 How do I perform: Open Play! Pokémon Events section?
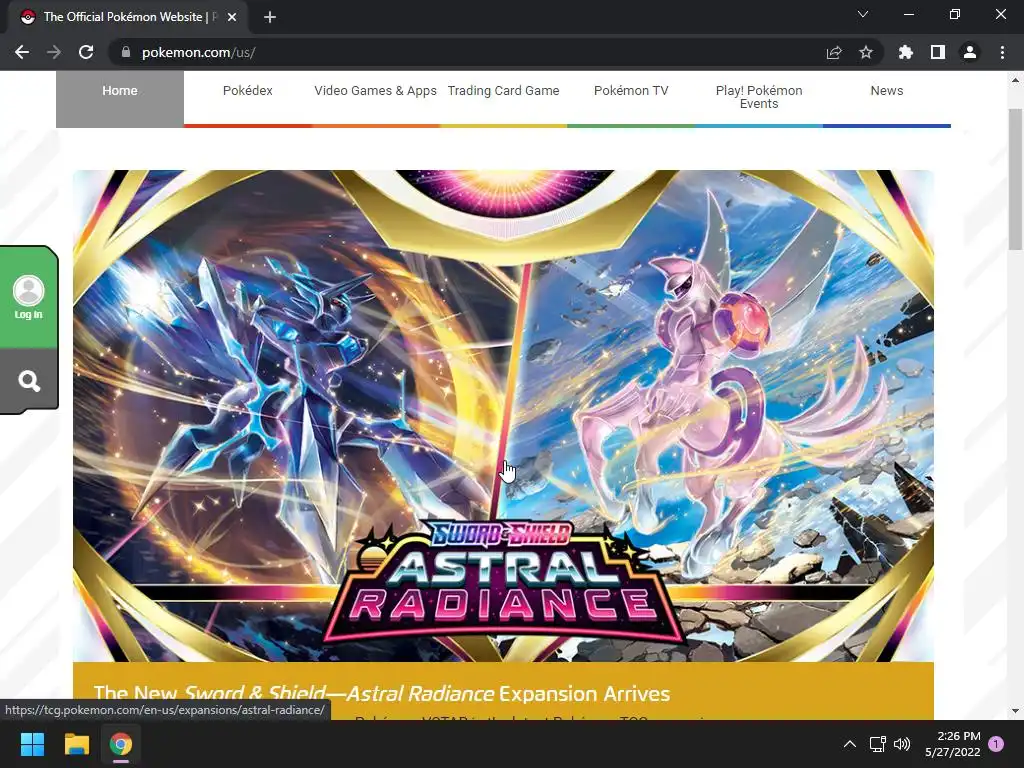point(759,97)
